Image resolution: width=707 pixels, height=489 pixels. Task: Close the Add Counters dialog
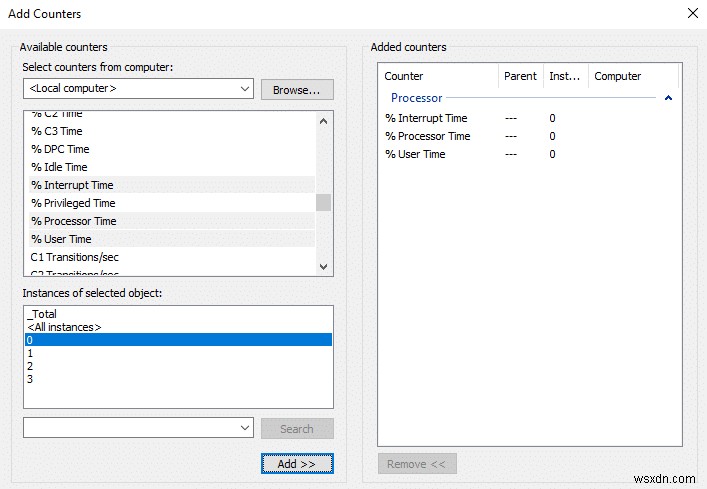tap(693, 13)
